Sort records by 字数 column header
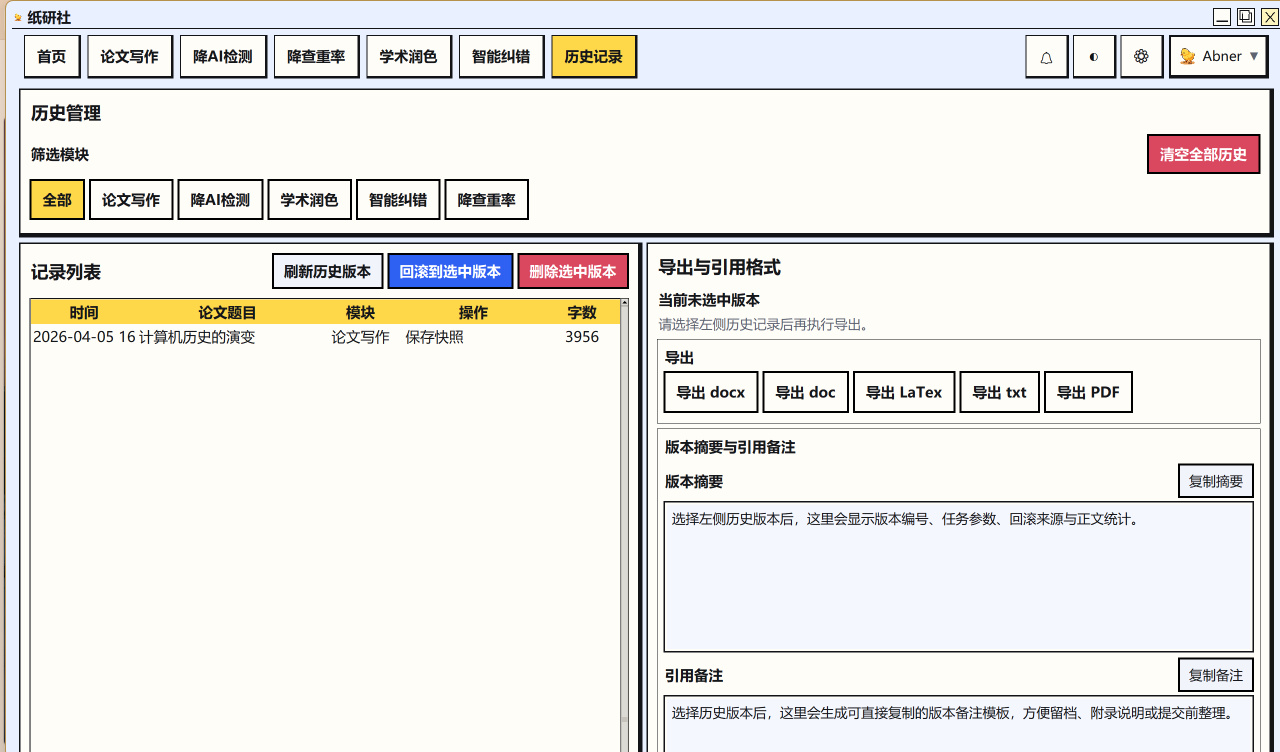 coord(581,312)
